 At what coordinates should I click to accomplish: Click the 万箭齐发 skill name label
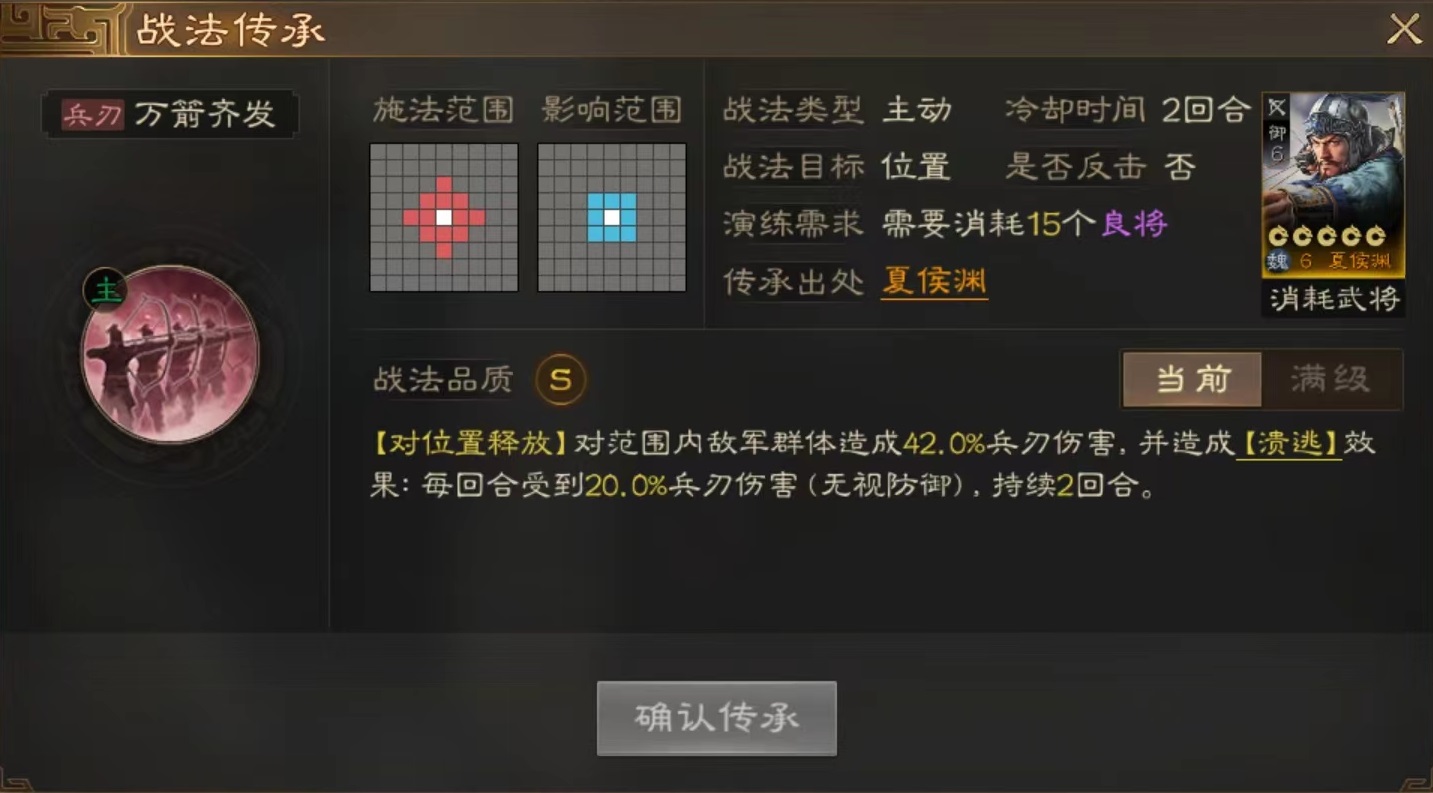[x=204, y=115]
